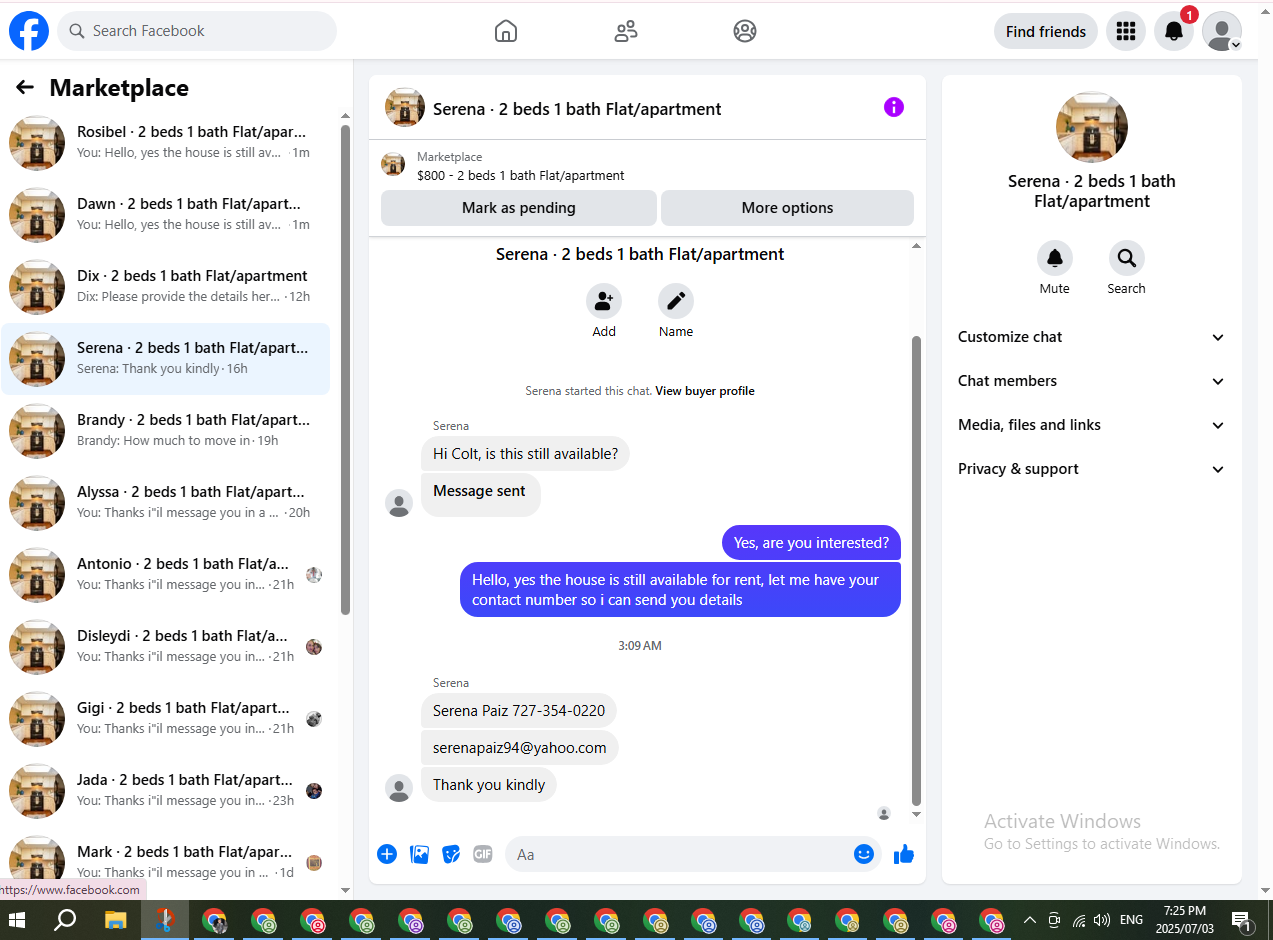Viewport: 1273px width, 940px height.
Task: Open Dix conversation in list
Action: click(166, 287)
